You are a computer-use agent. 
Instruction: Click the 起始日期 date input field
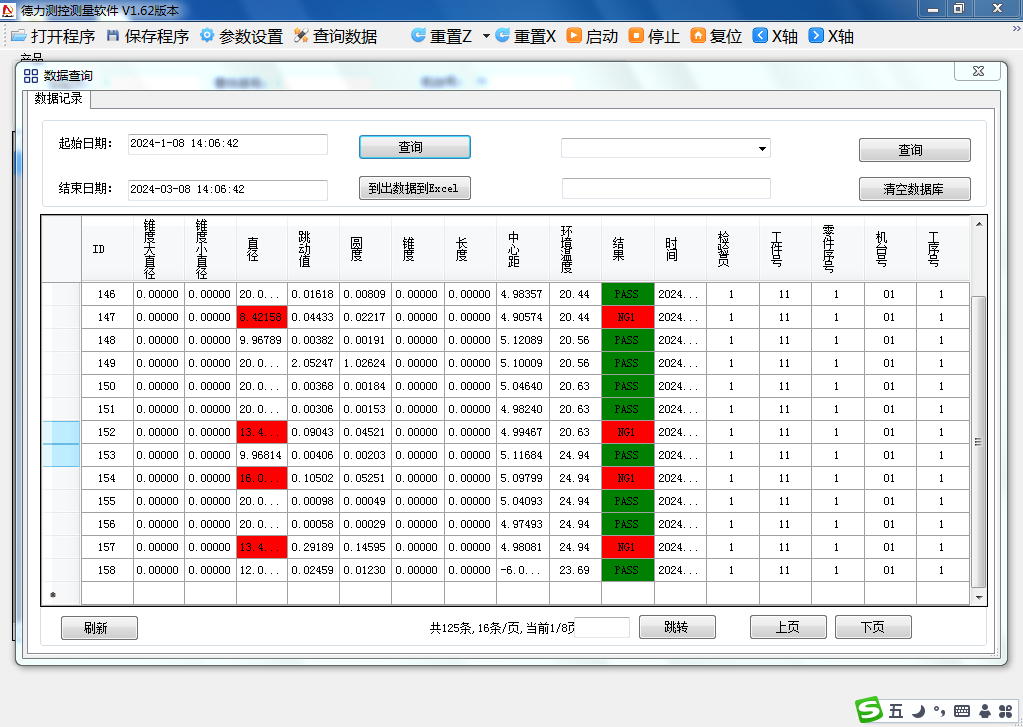pyautogui.click(x=227, y=144)
